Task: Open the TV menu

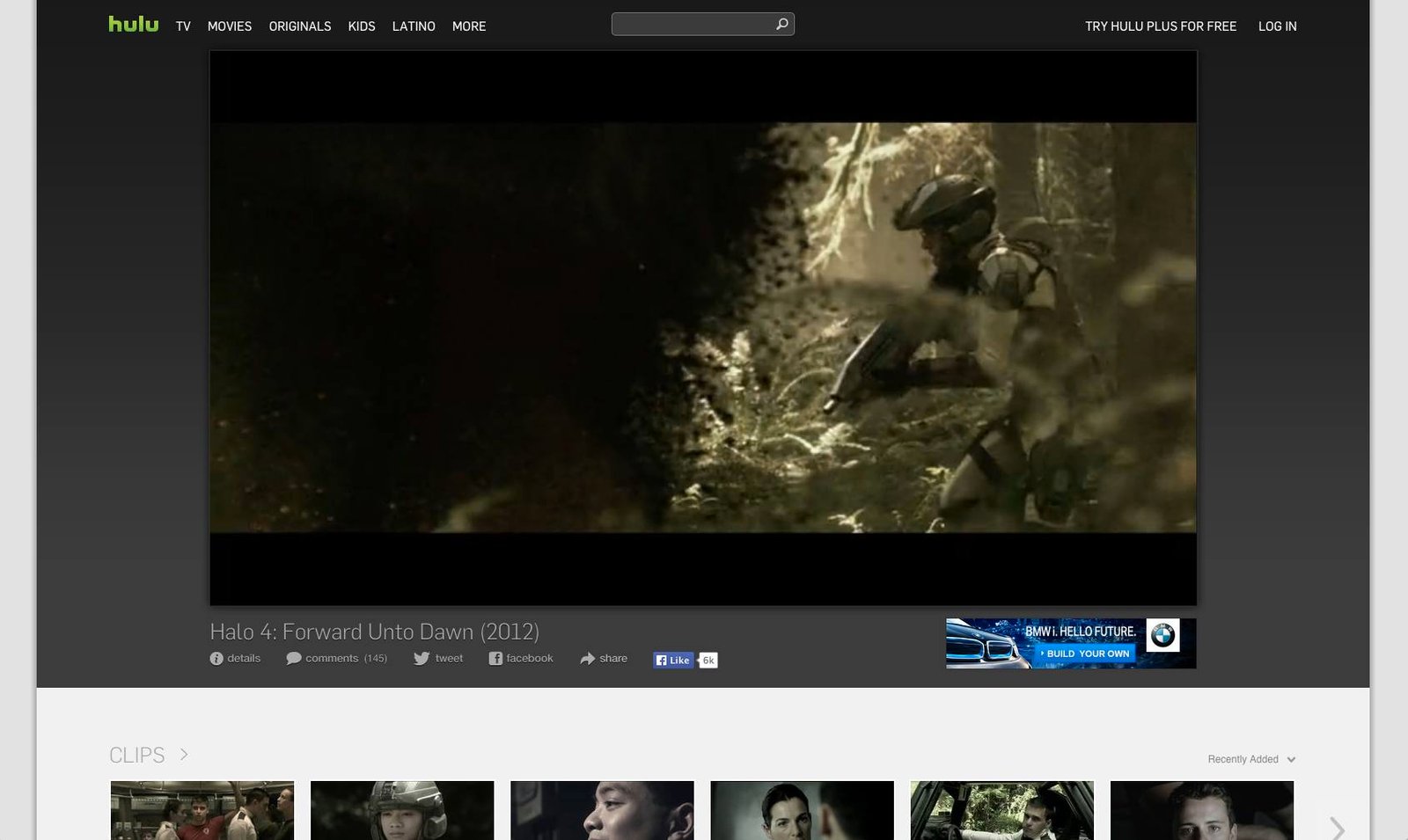Action: click(x=183, y=26)
